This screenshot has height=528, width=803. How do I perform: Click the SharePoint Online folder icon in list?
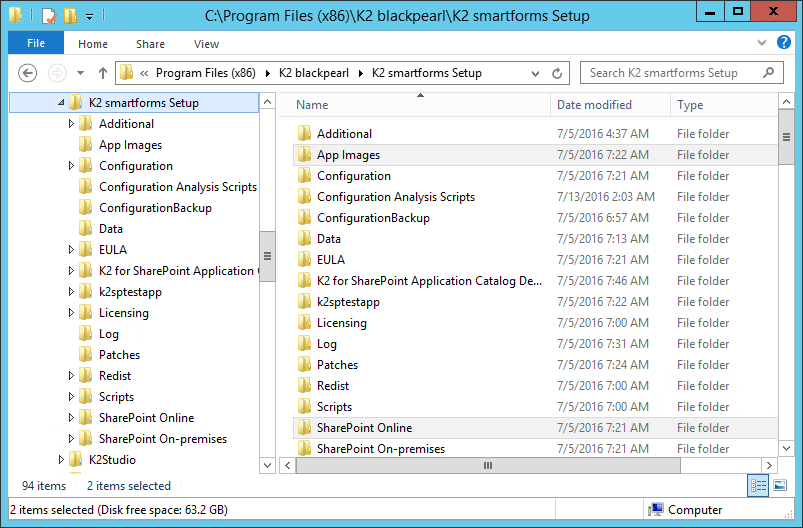coord(305,428)
